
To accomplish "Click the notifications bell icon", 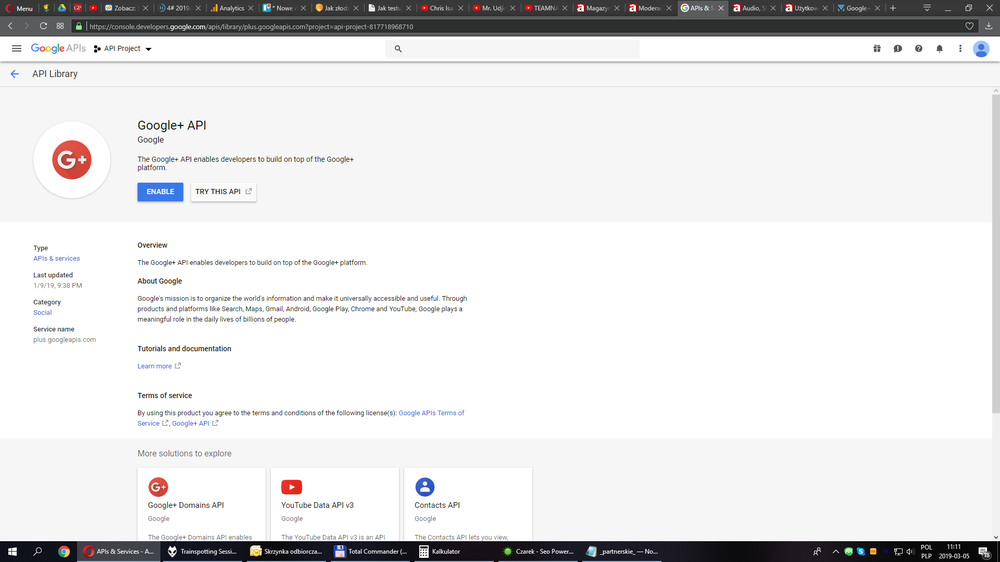I will pyautogui.click(x=939, y=48).
